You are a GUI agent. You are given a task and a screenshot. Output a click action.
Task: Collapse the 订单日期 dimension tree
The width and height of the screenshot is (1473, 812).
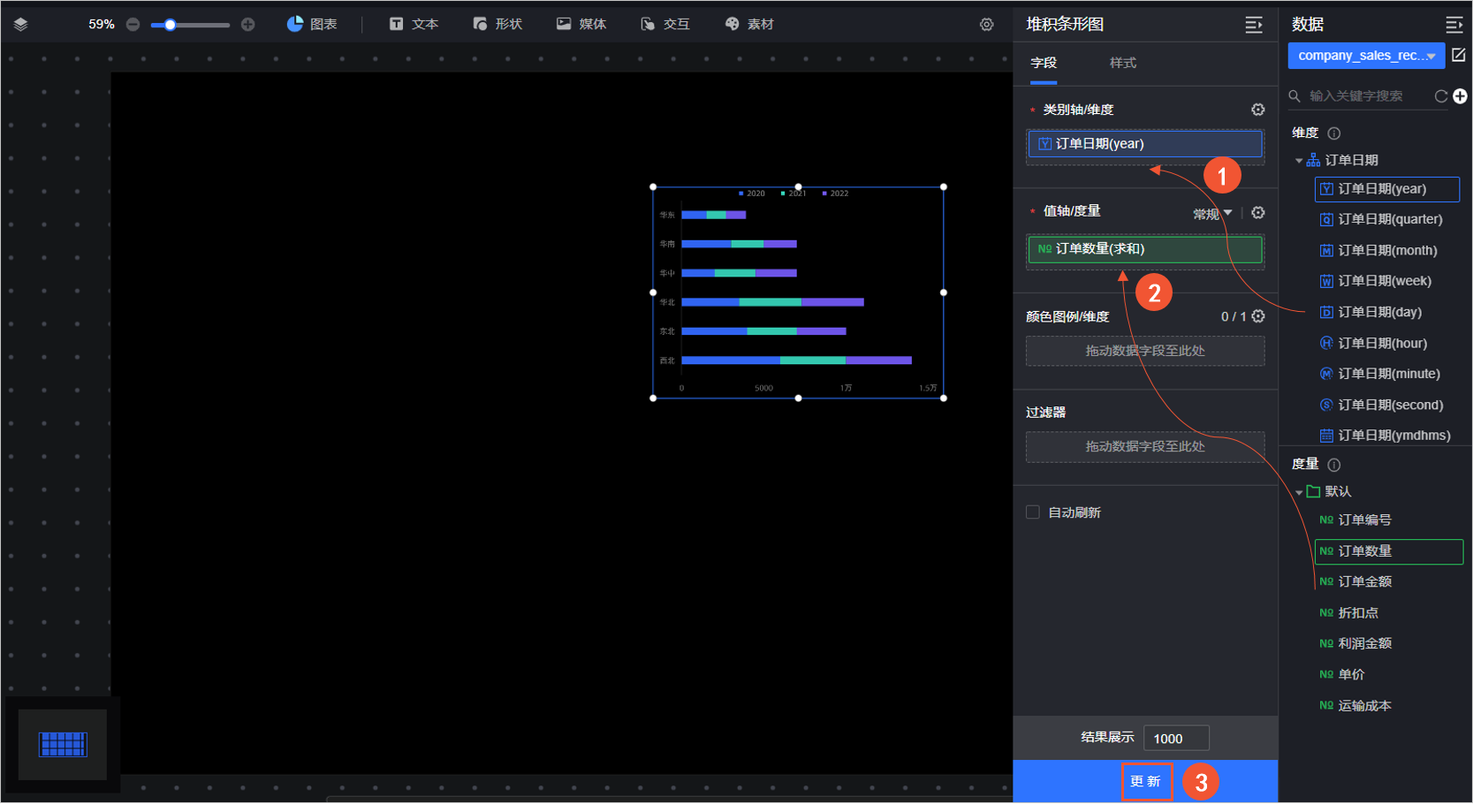pyautogui.click(x=1299, y=161)
